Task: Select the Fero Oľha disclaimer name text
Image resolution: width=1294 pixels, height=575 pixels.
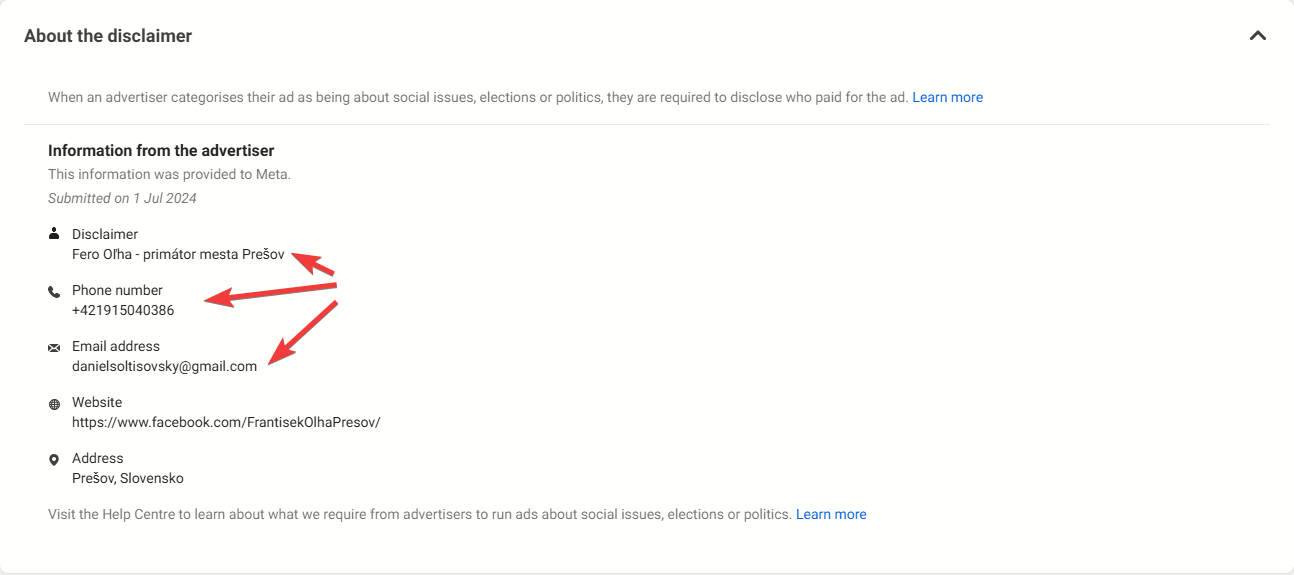Action: click(178, 254)
